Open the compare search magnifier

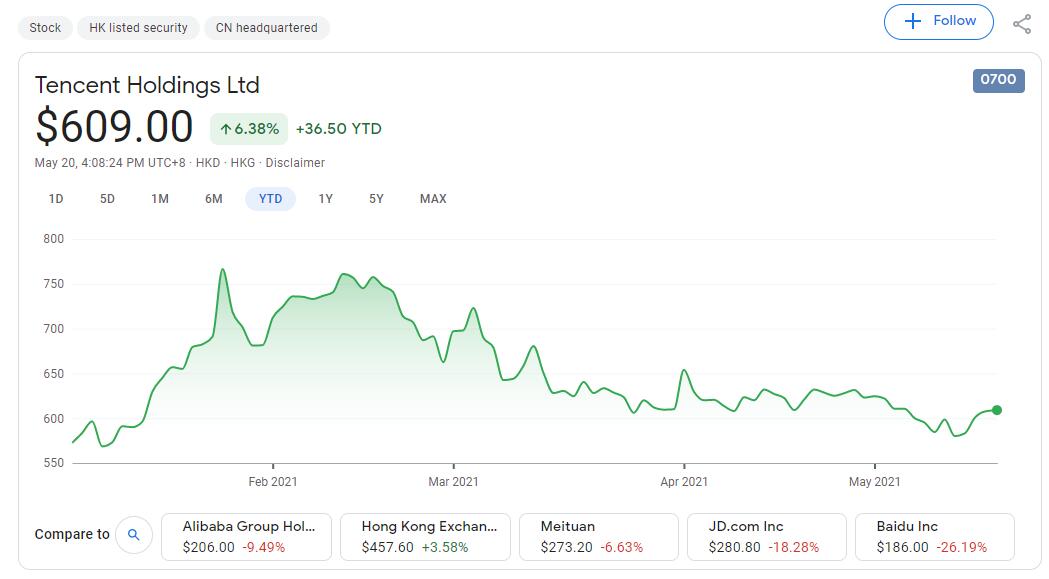coord(134,535)
